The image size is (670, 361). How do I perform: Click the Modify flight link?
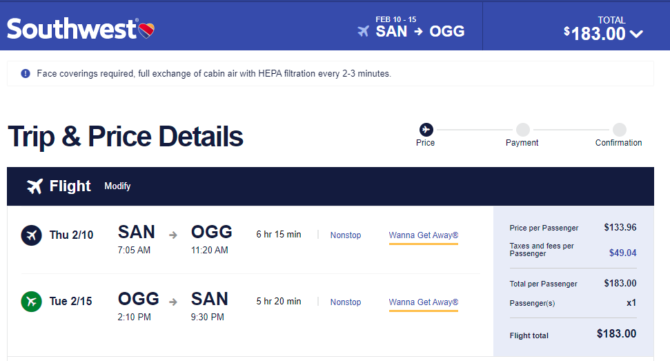[118, 186]
